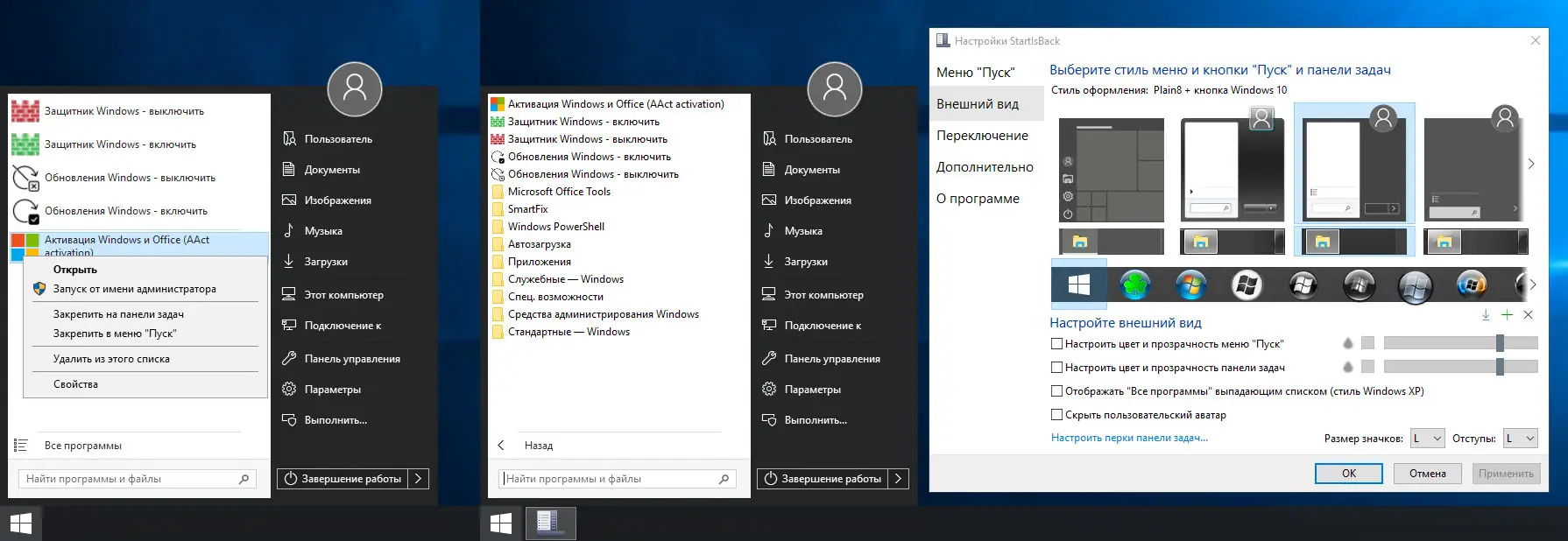Click the Windows Start button on left taskbar
This screenshot has width=1568, height=541.
(21, 523)
